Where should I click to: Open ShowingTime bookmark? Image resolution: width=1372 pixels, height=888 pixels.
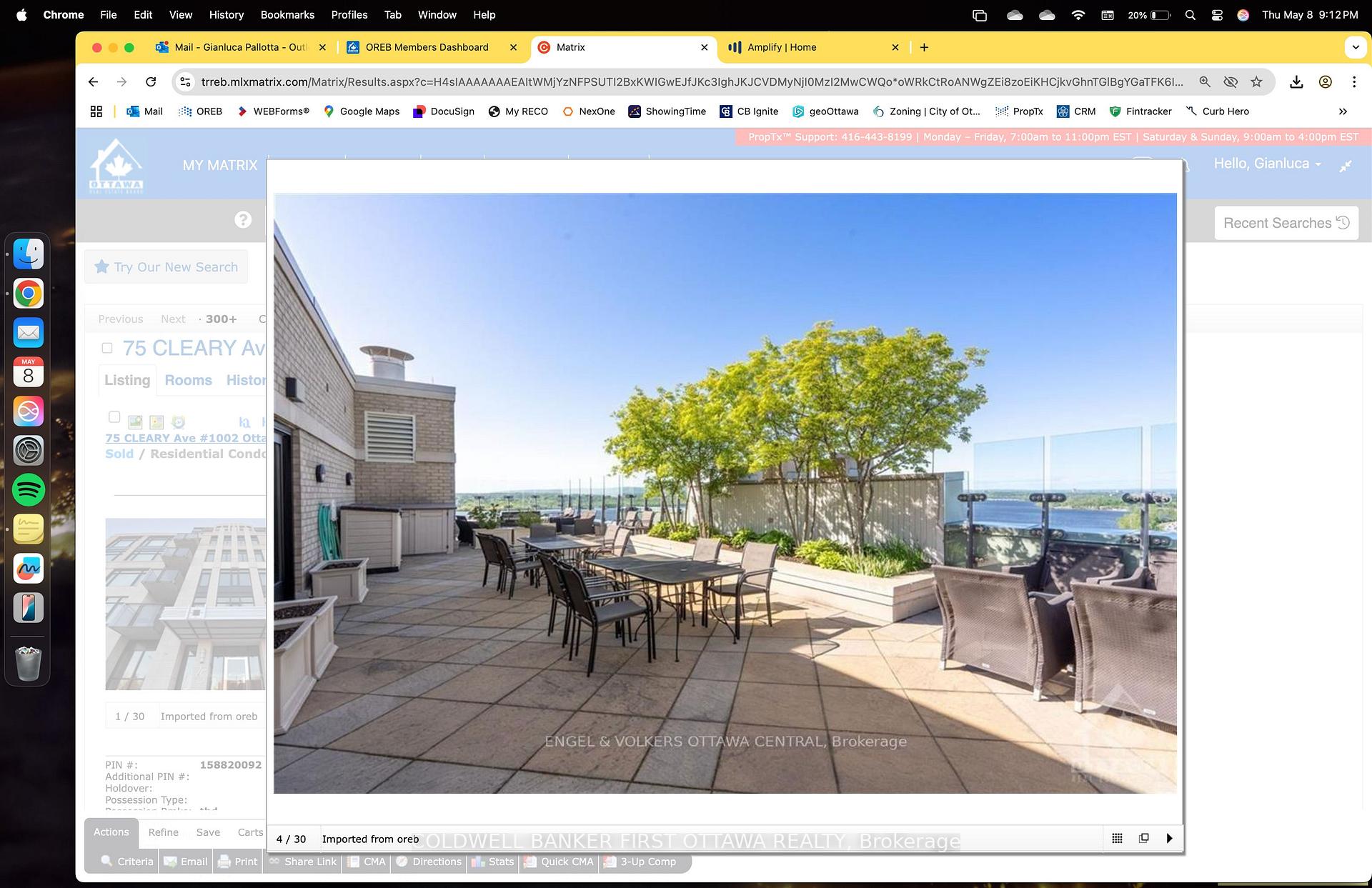667,111
